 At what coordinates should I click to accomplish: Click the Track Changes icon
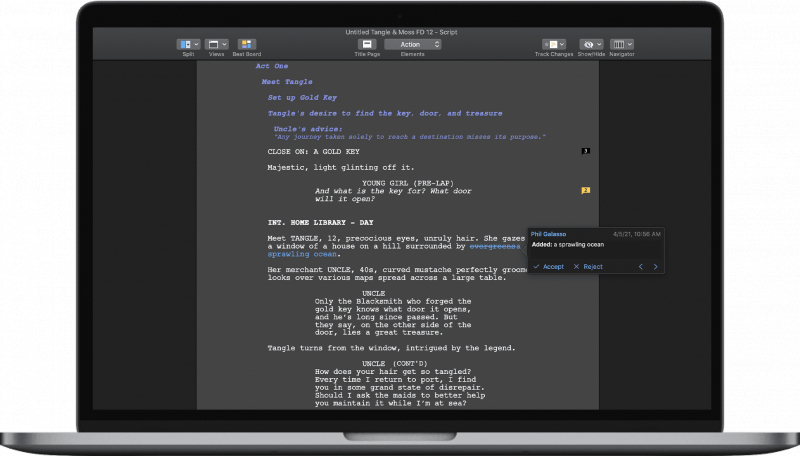550,45
